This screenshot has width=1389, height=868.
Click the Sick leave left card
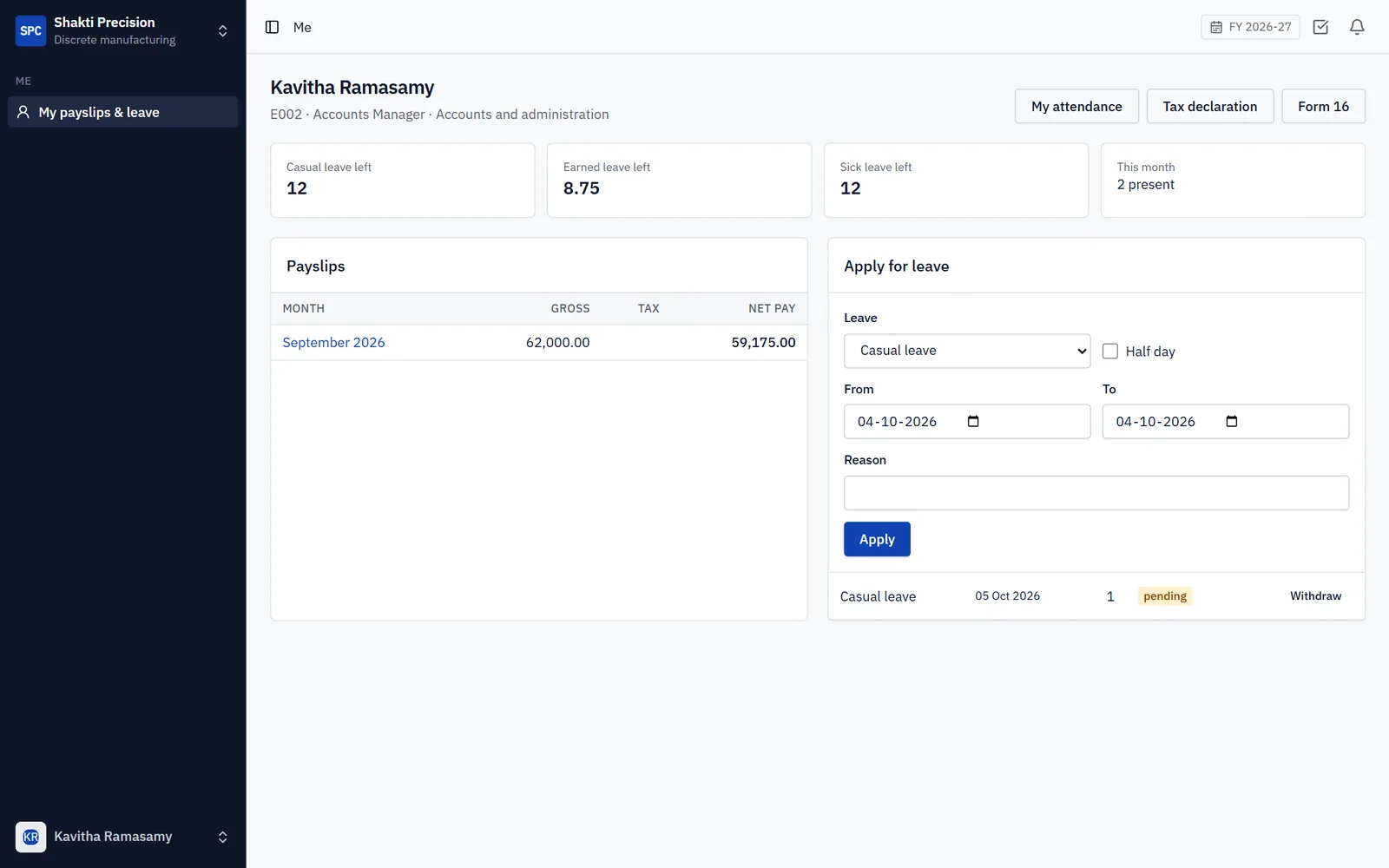pyautogui.click(x=956, y=180)
